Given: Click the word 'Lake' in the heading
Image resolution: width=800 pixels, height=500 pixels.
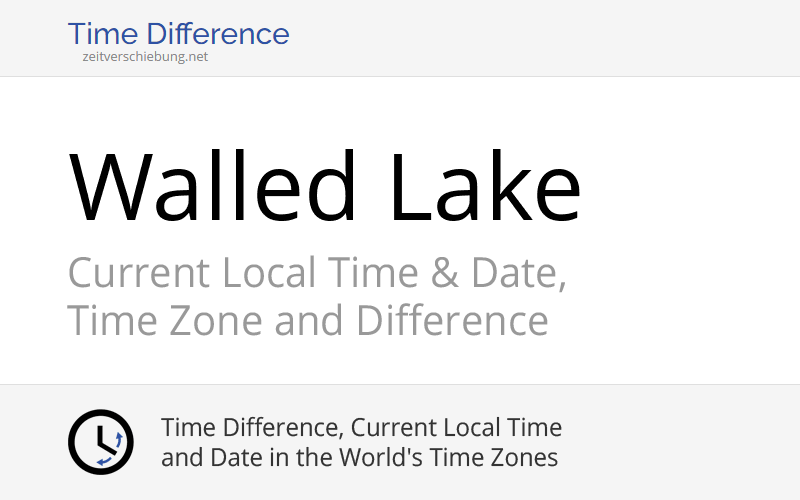Looking at the screenshot, I should [x=485, y=186].
